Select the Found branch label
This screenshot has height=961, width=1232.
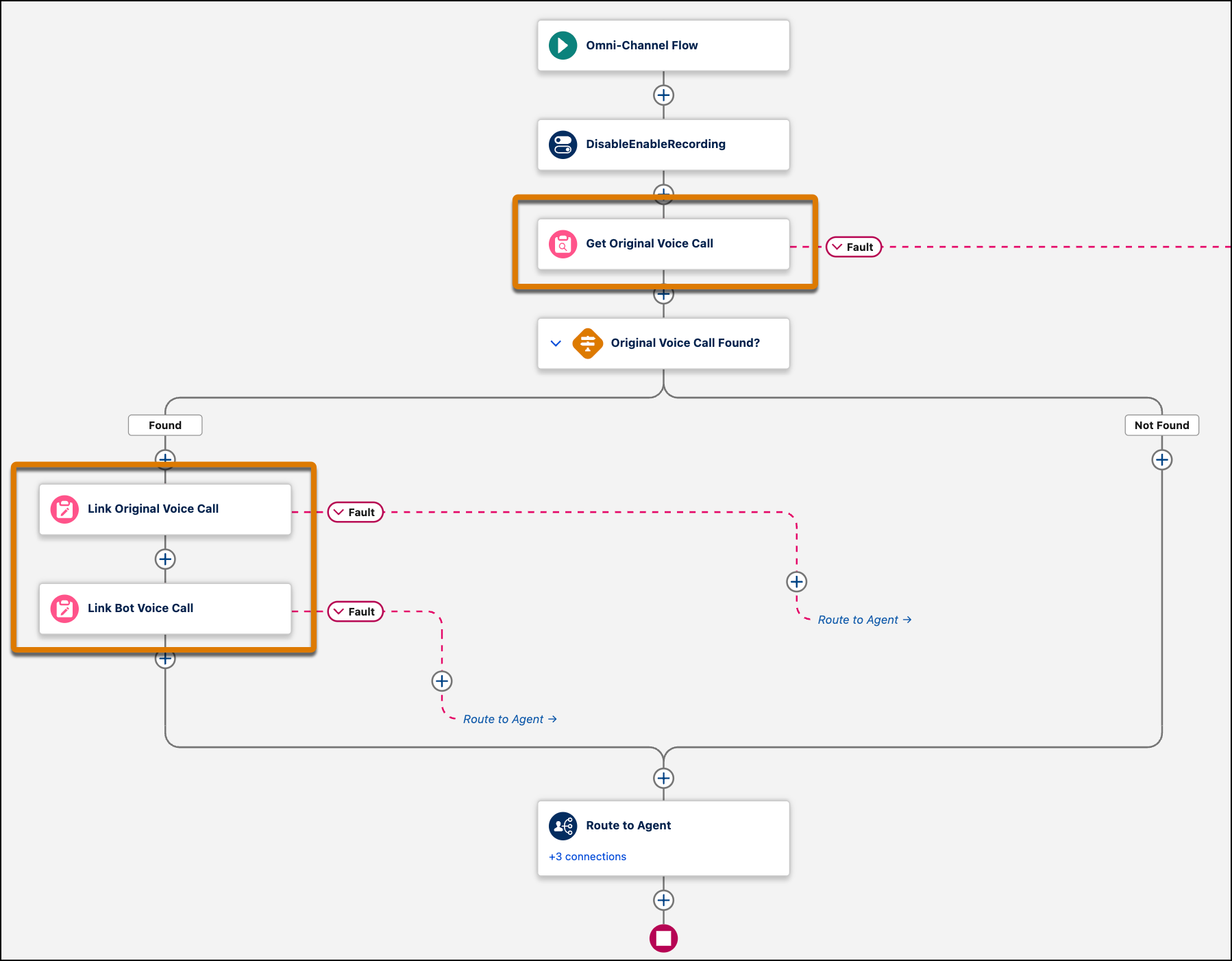[165, 425]
